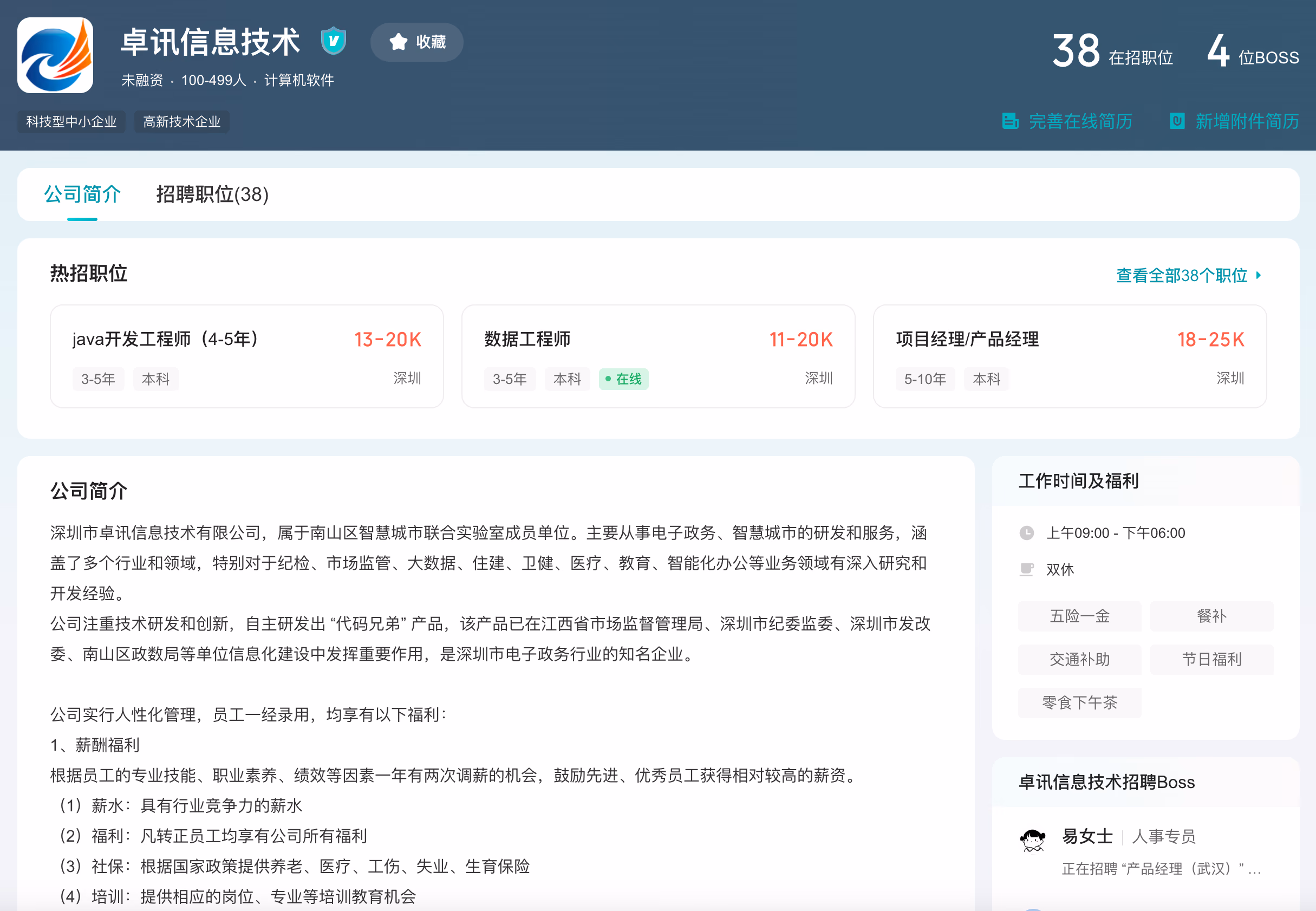Click the 18-25K salary text
The image size is (1316, 911).
click(1210, 340)
